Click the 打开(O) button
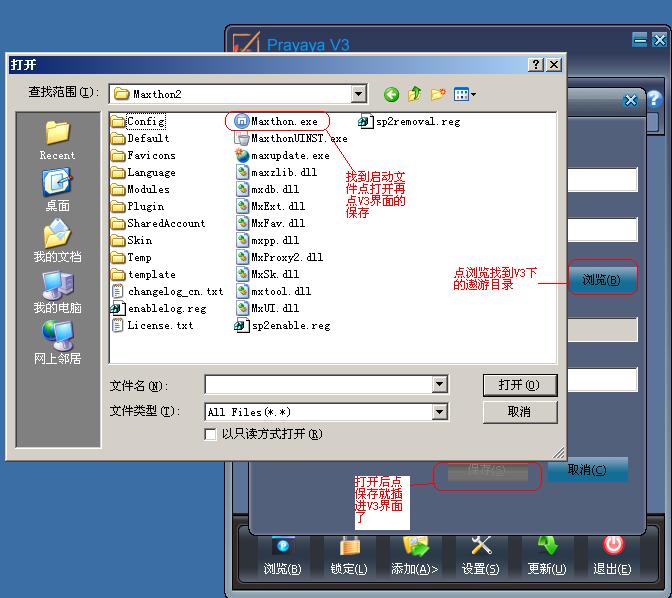The image size is (672, 598). [x=520, y=385]
